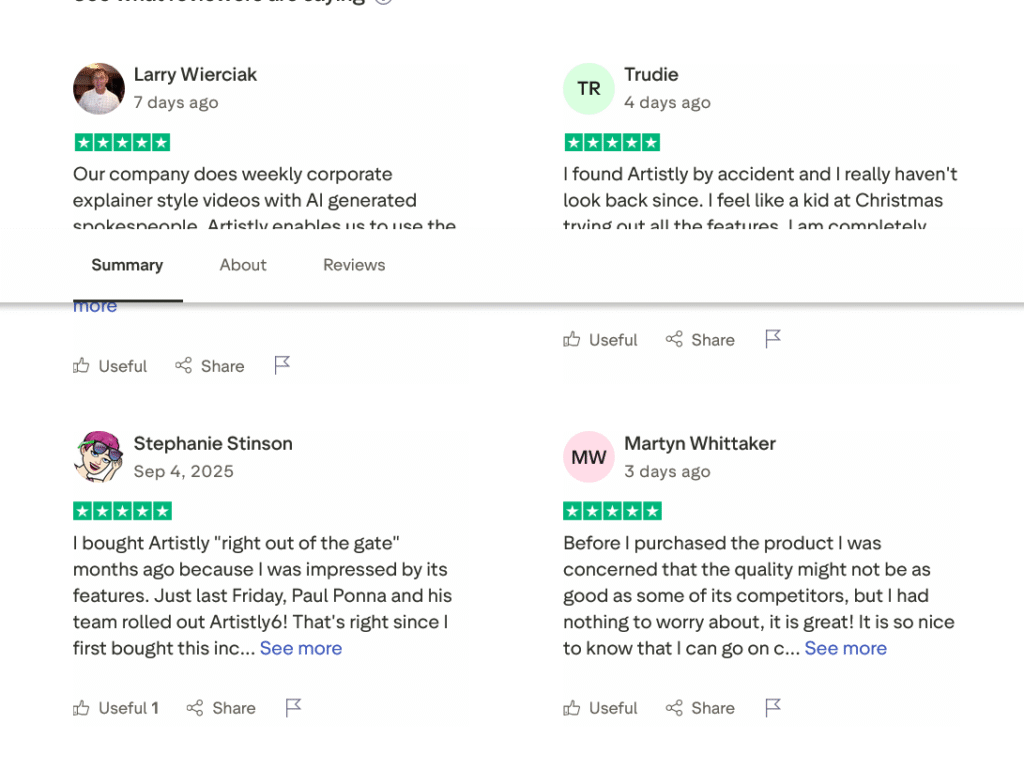Expand Stephanie Stinson's review with See more
Viewport: 1024px width, 770px height.
coord(301,648)
